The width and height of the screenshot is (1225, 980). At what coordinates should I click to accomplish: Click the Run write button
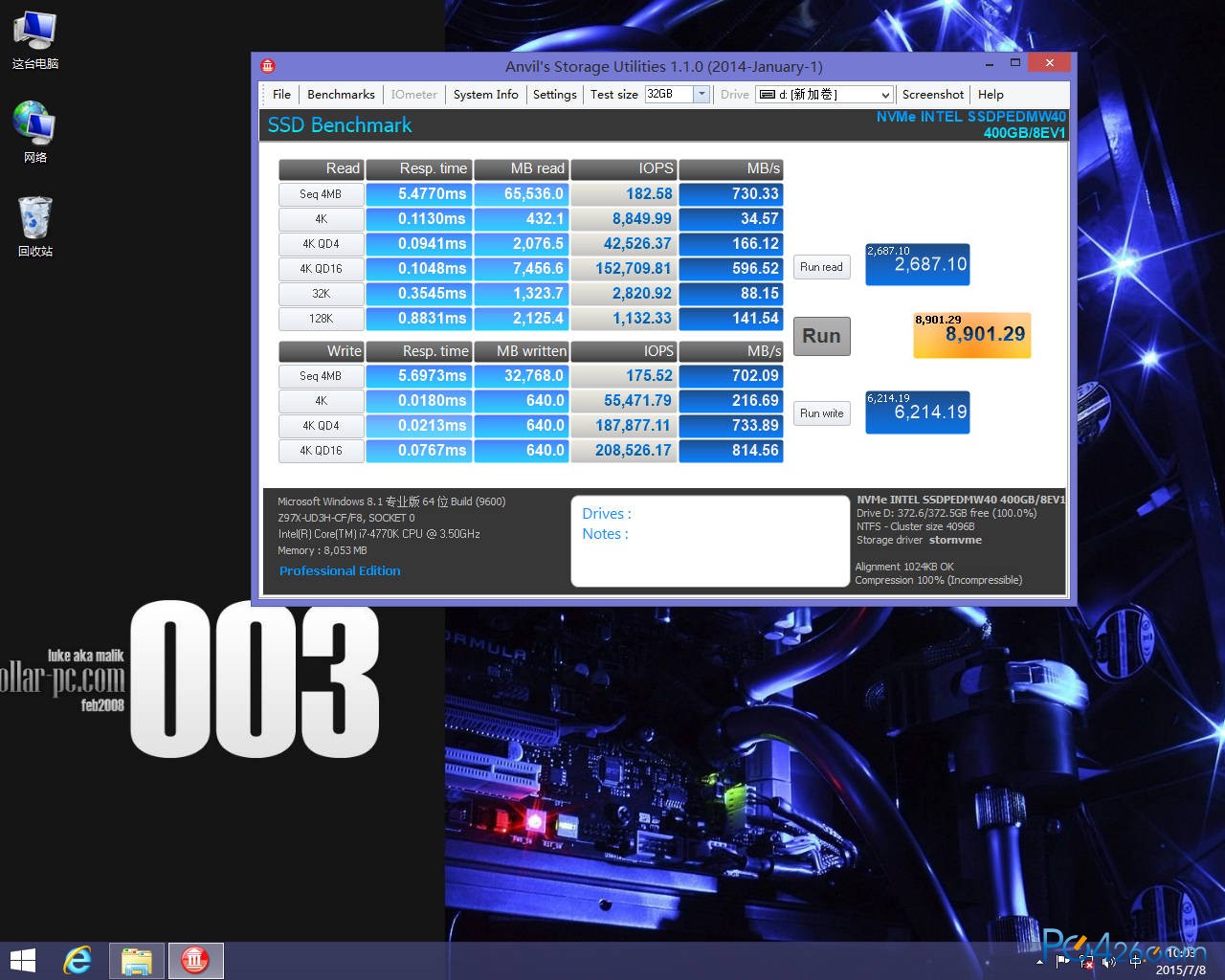click(822, 413)
